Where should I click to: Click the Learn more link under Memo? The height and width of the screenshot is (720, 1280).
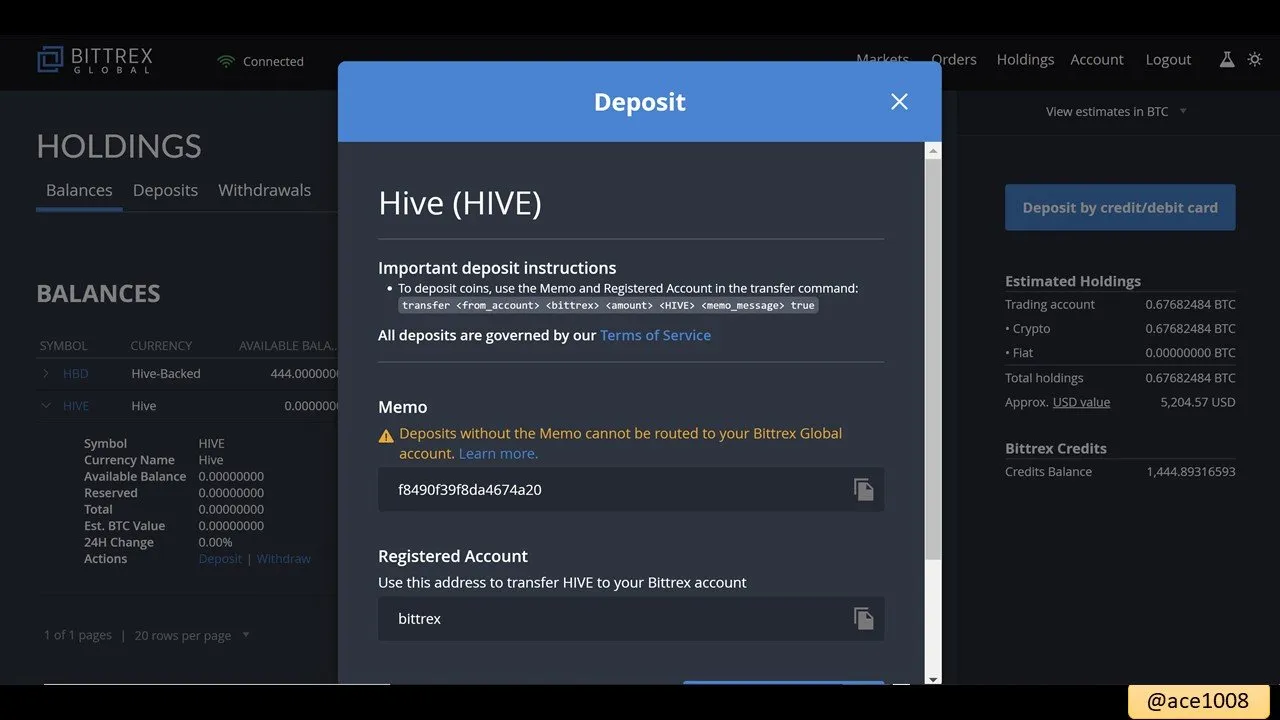click(x=498, y=453)
